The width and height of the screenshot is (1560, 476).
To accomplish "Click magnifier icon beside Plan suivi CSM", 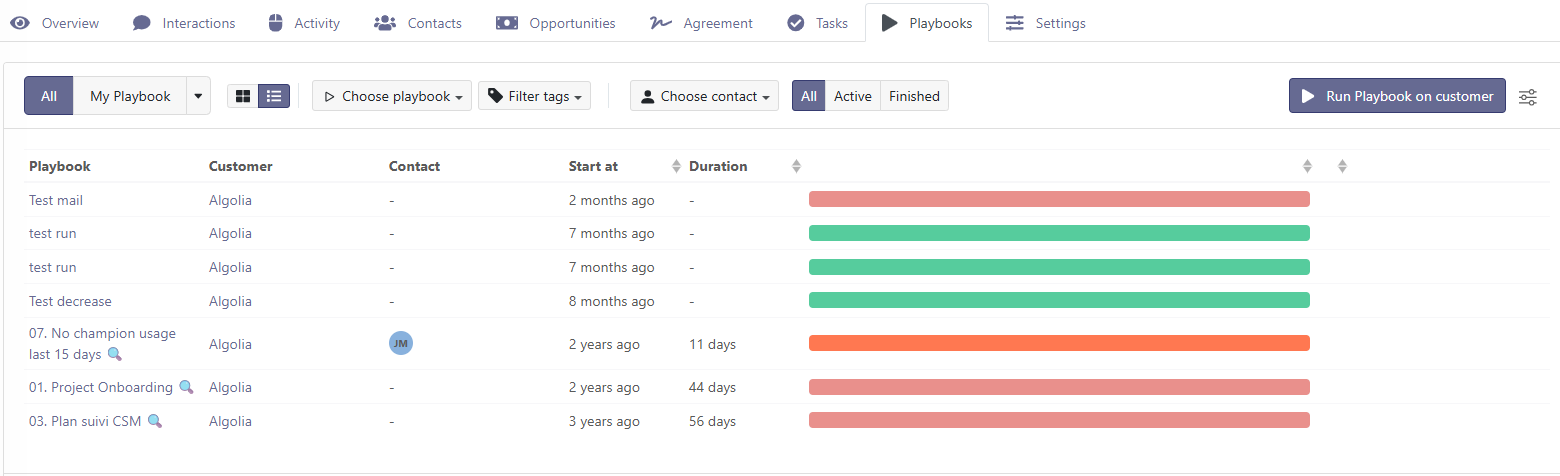I will tap(155, 421).
